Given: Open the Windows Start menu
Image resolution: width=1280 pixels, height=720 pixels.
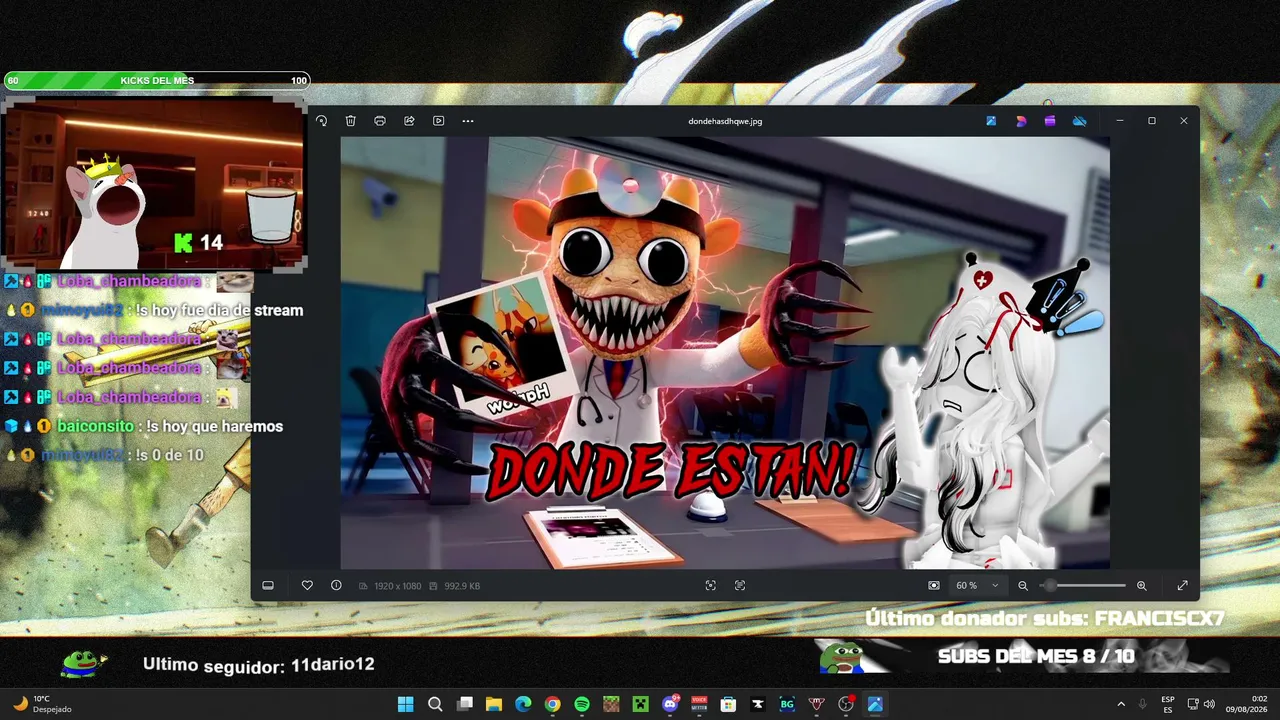Looking at the screenshot, I should tap(405, 704).
